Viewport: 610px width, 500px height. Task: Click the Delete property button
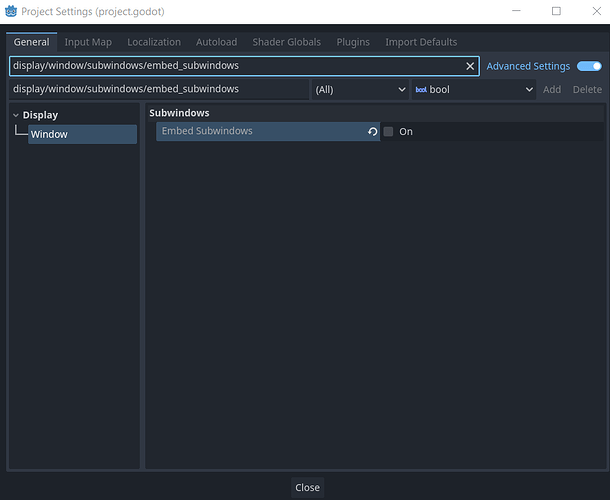[587, 89]
